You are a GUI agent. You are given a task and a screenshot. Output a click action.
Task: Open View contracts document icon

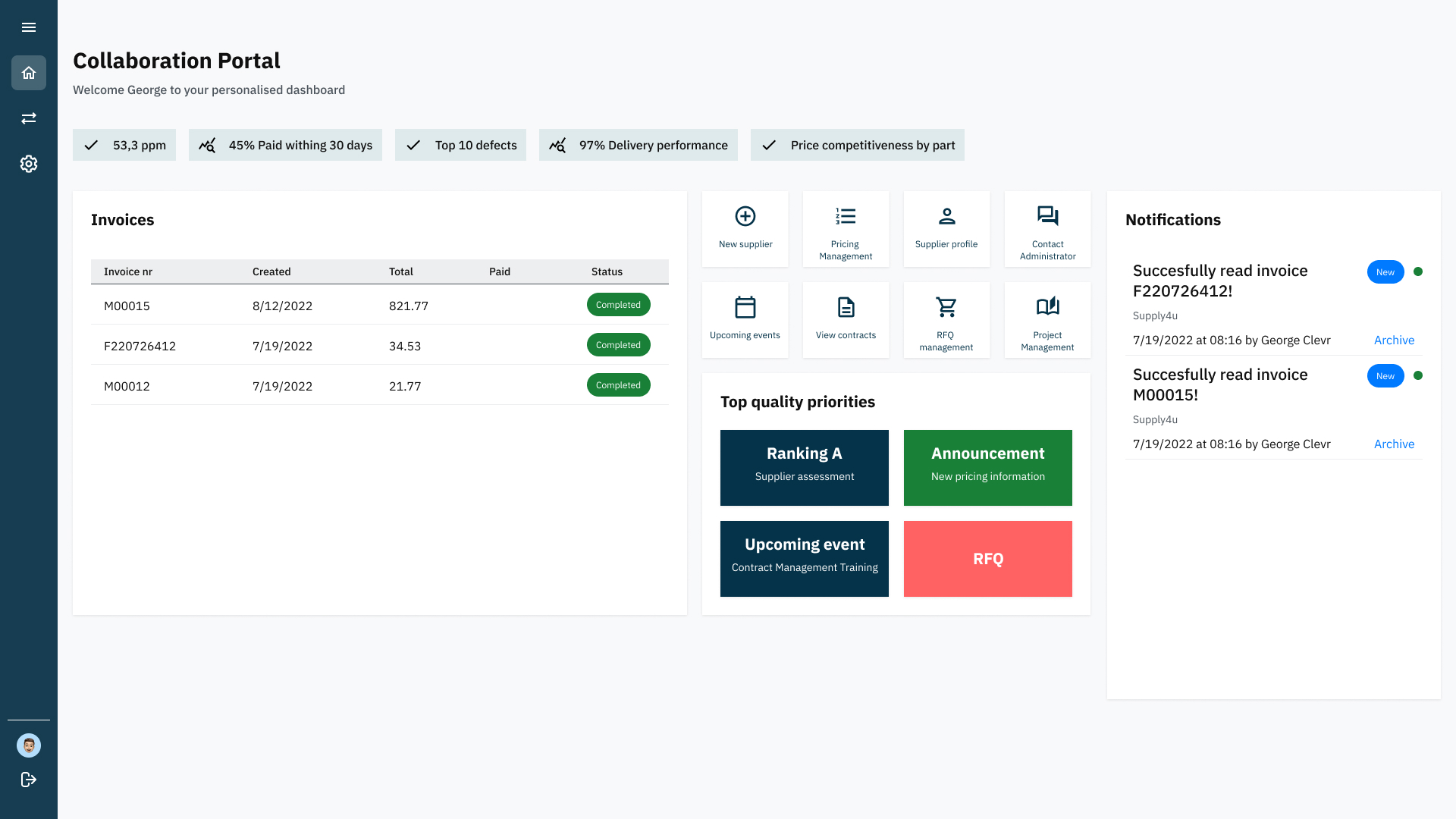coord(846,307)
